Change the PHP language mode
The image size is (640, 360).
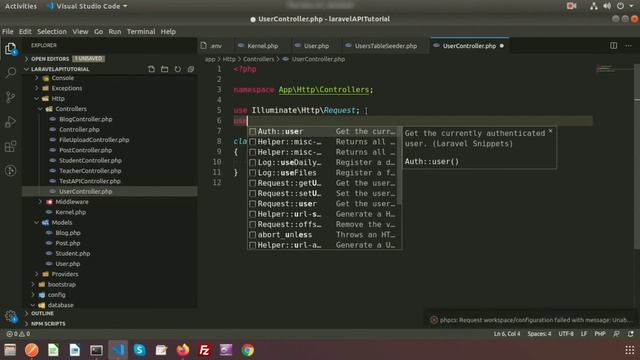(600, 333)
